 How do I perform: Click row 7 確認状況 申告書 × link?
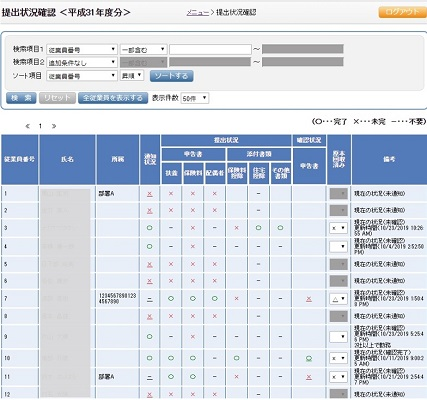pos(309,299)
